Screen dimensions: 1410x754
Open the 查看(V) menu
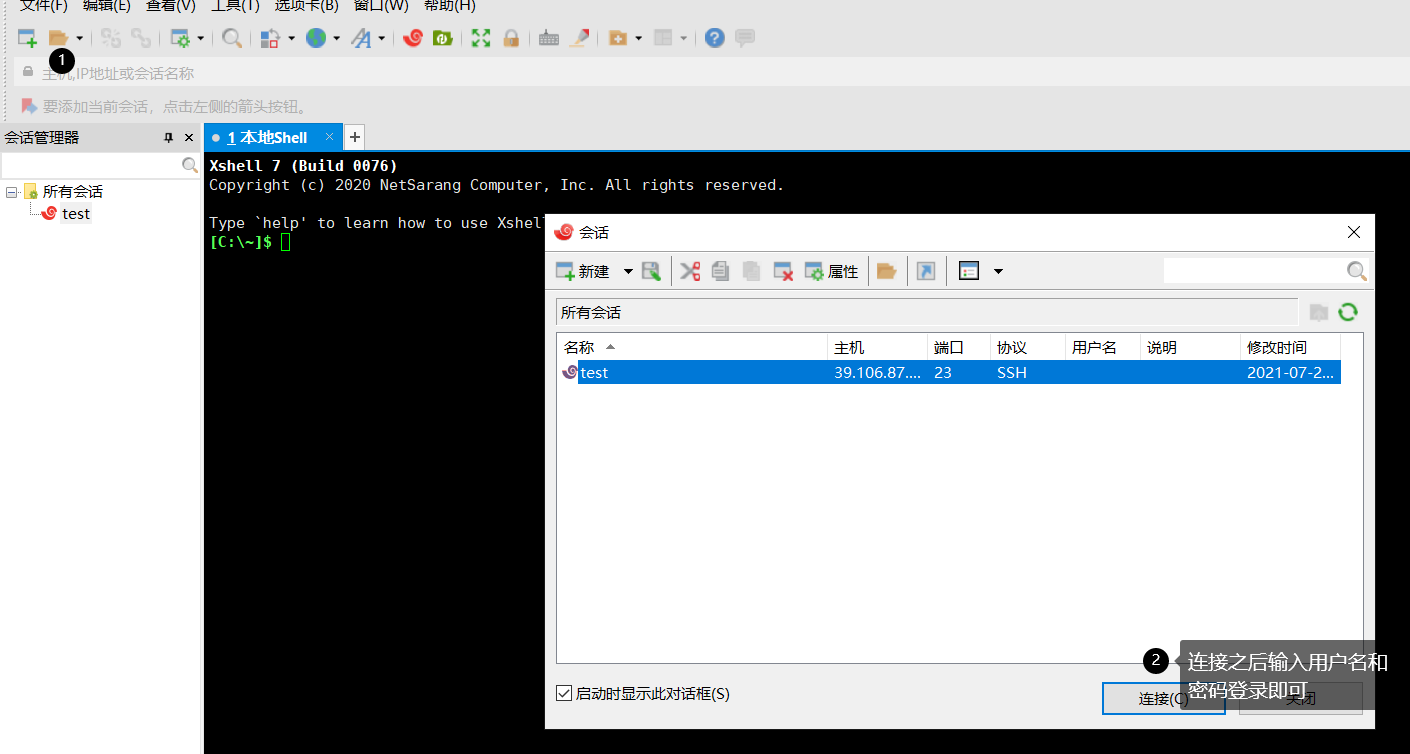tap(171, 5)
